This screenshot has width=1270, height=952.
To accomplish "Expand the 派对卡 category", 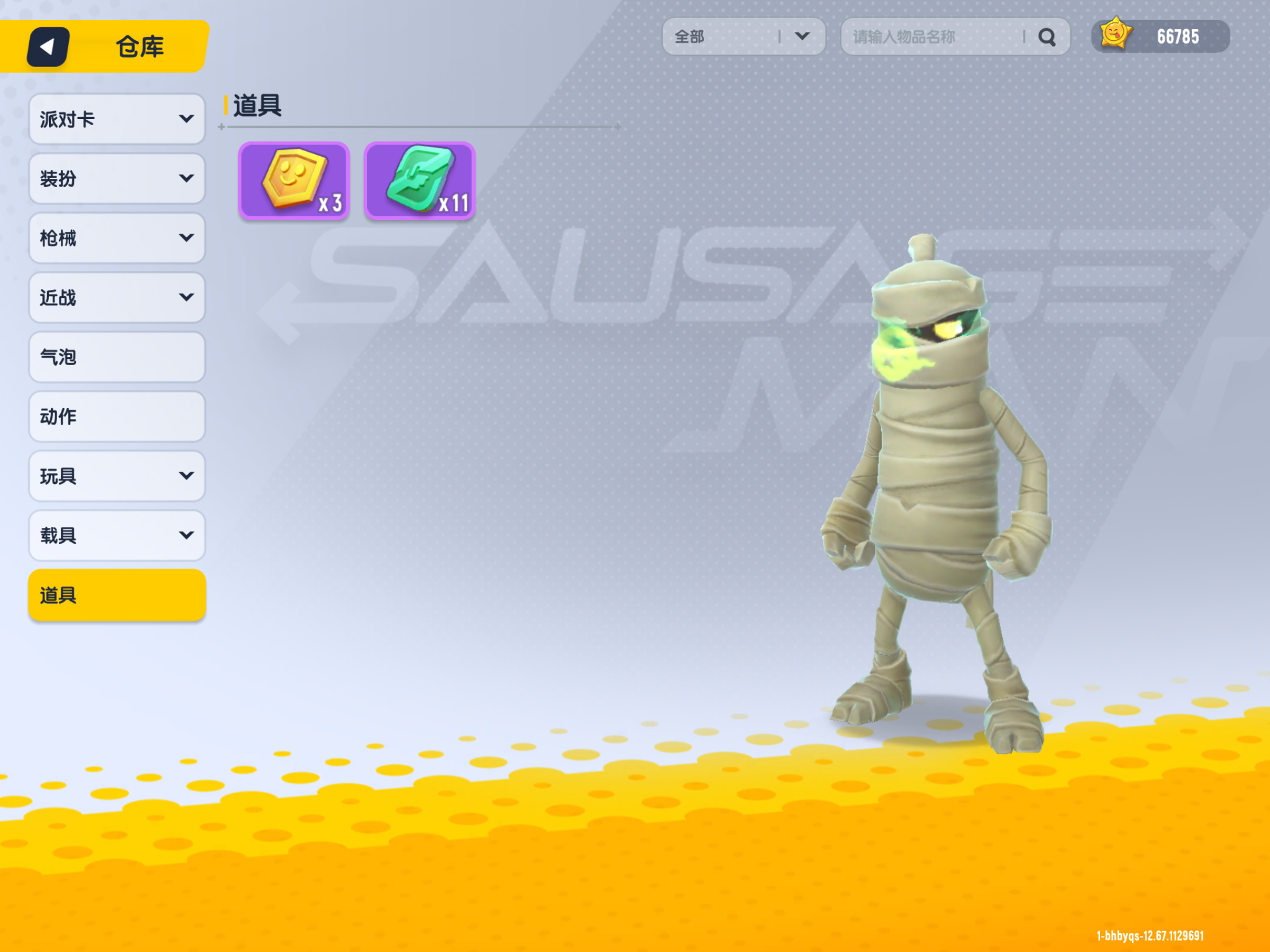I will (117, 119).
